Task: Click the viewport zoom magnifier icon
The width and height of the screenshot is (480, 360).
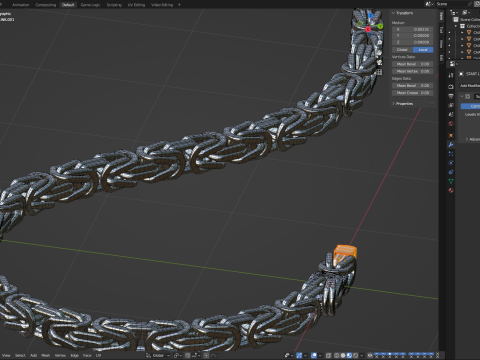Action: [379, 43]
